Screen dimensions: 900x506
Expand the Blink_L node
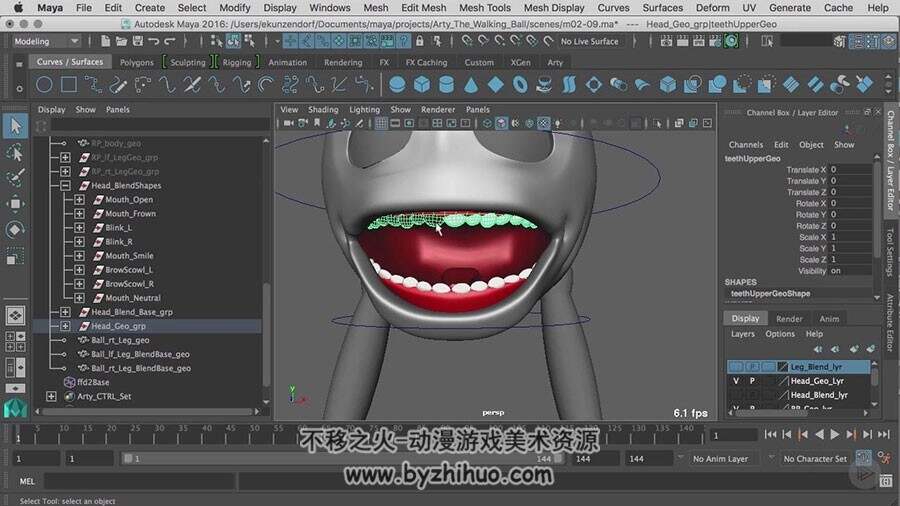[x=79, y=227]
